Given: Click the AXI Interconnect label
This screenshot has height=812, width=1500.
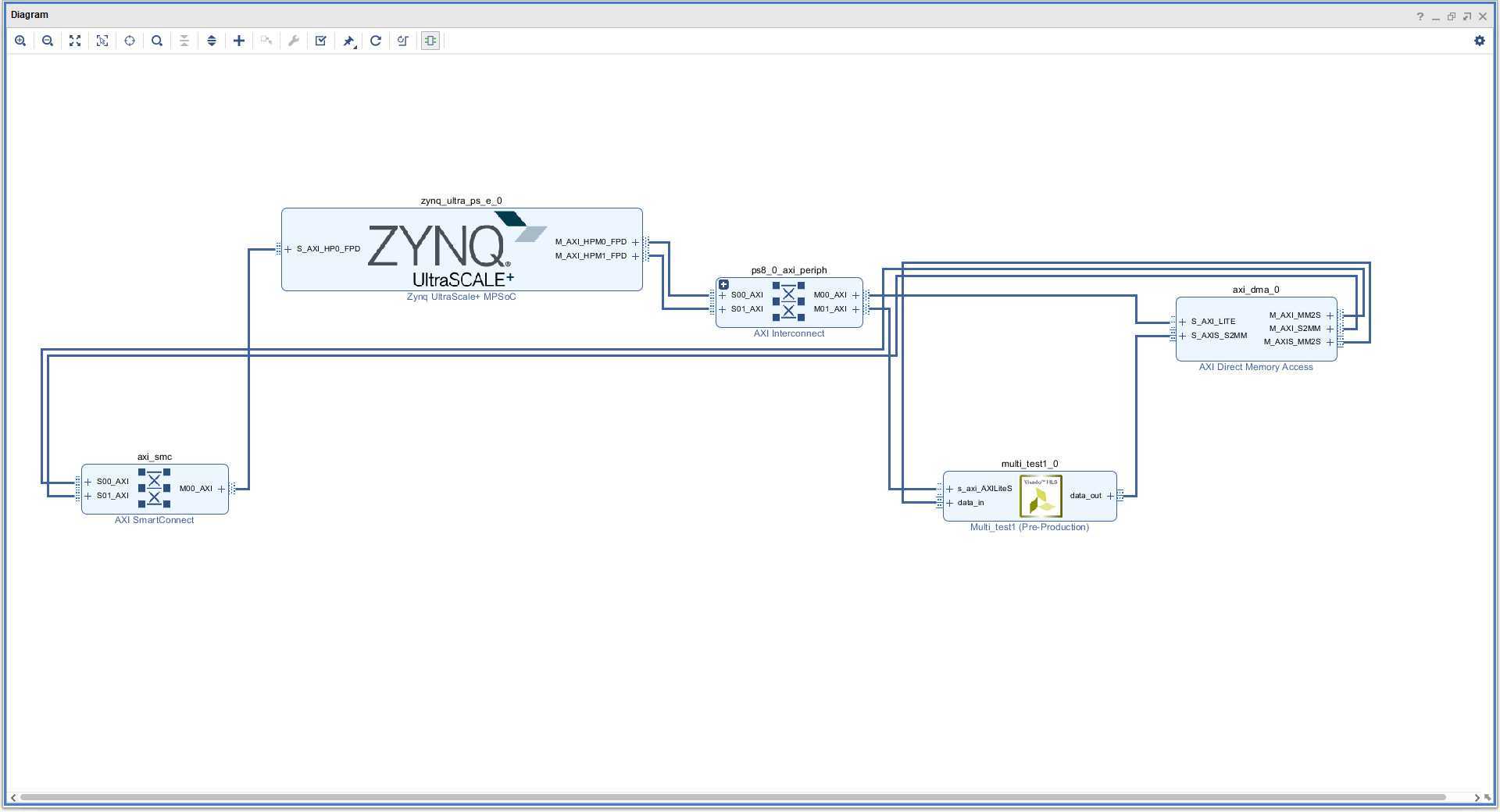Looking at the screenshot, I should 789,333.
